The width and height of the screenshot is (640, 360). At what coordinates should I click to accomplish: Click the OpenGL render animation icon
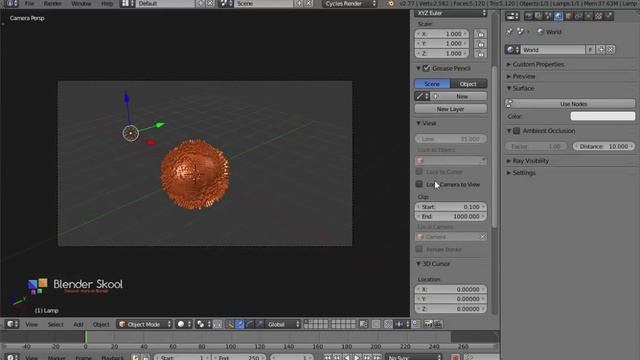(438, 324)
